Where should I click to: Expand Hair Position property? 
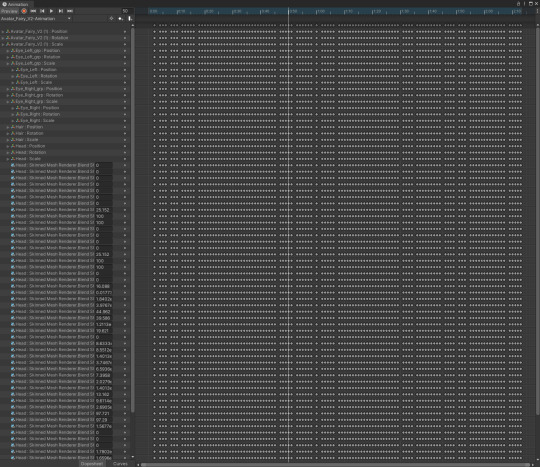8,127
